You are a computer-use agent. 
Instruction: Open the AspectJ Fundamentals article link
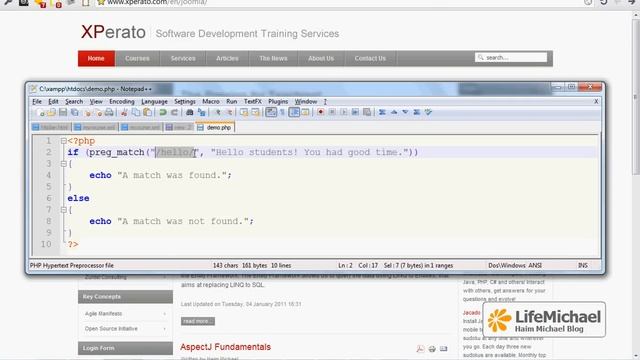click(225, 347)
